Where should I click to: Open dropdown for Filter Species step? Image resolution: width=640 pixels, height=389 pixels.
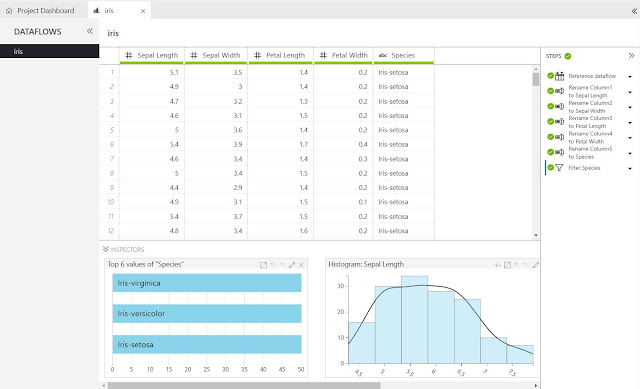point(630,168)
